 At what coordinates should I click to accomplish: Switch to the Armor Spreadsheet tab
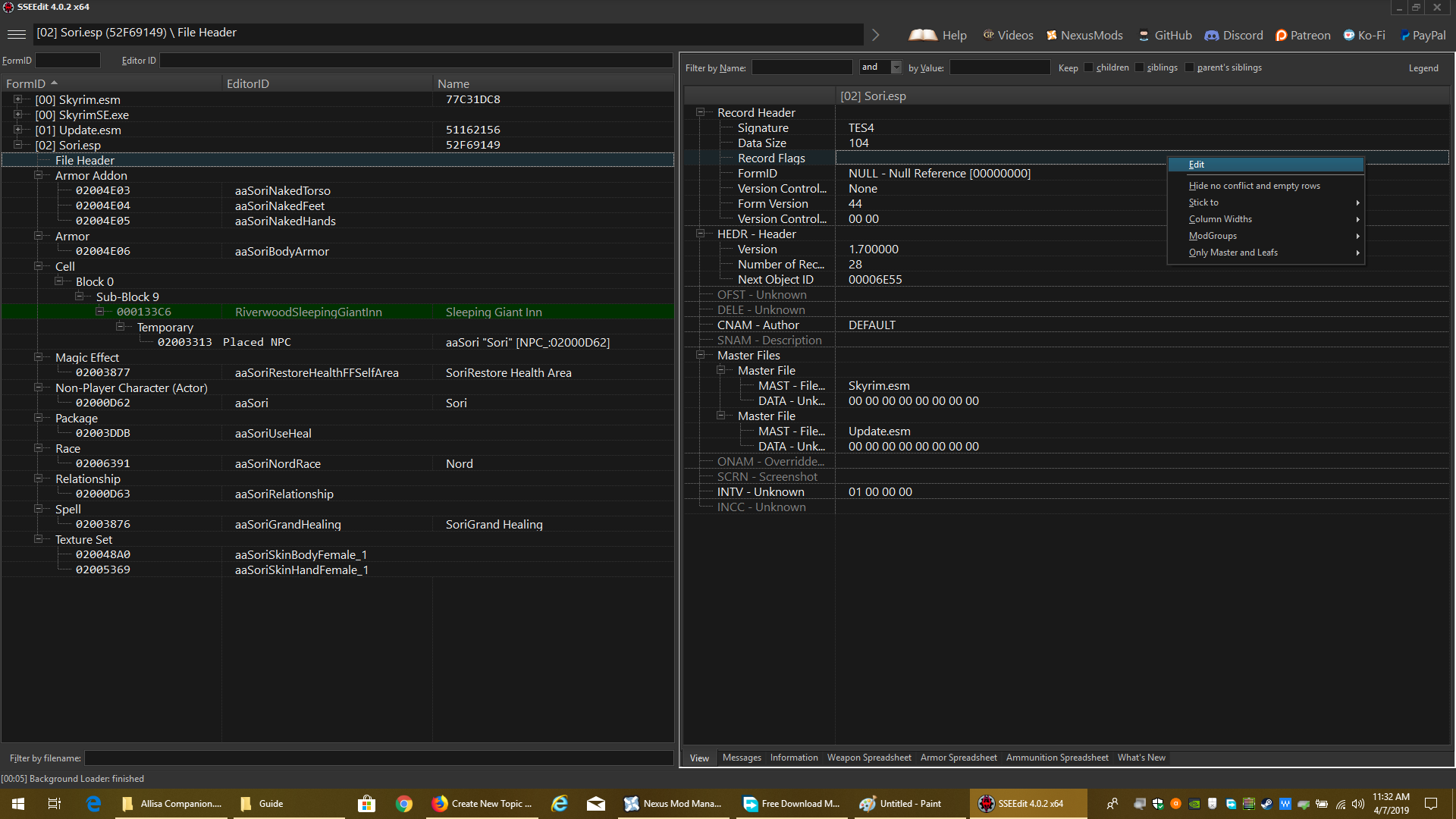(959, 758)
